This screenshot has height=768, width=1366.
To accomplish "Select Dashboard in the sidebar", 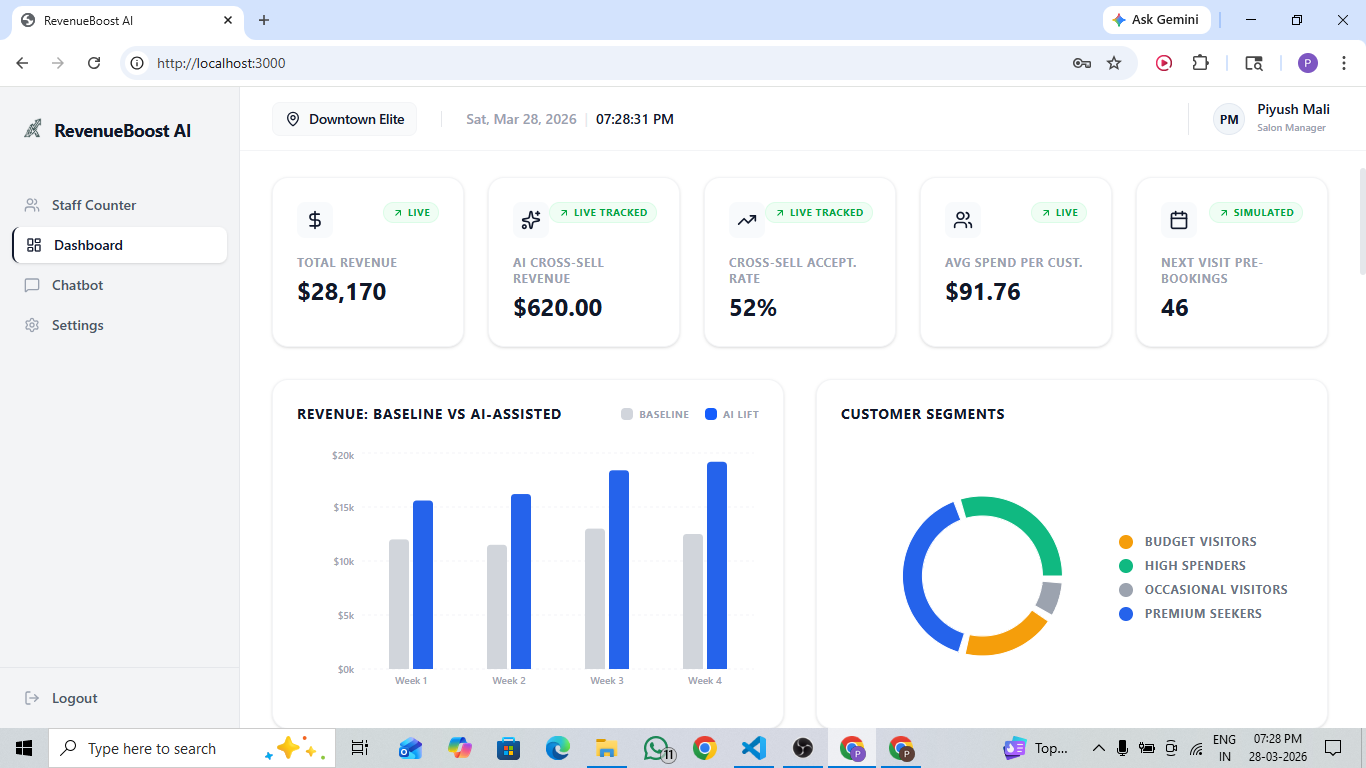I will [119, 245].
